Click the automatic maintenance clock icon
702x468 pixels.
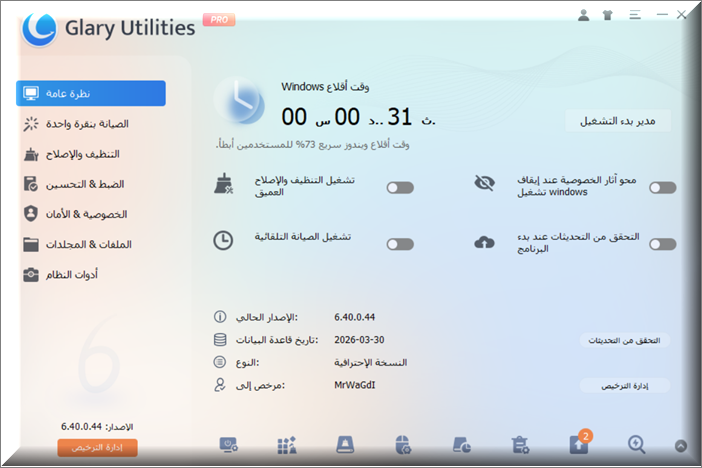(223, 240)
